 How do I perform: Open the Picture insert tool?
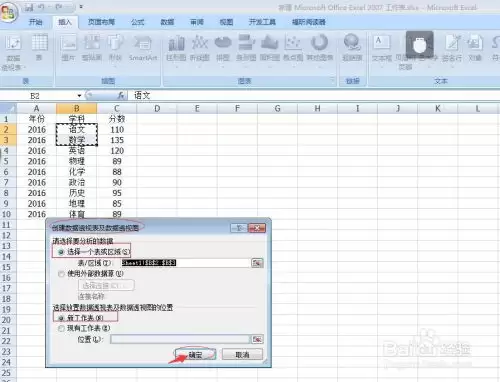[68, 47]
